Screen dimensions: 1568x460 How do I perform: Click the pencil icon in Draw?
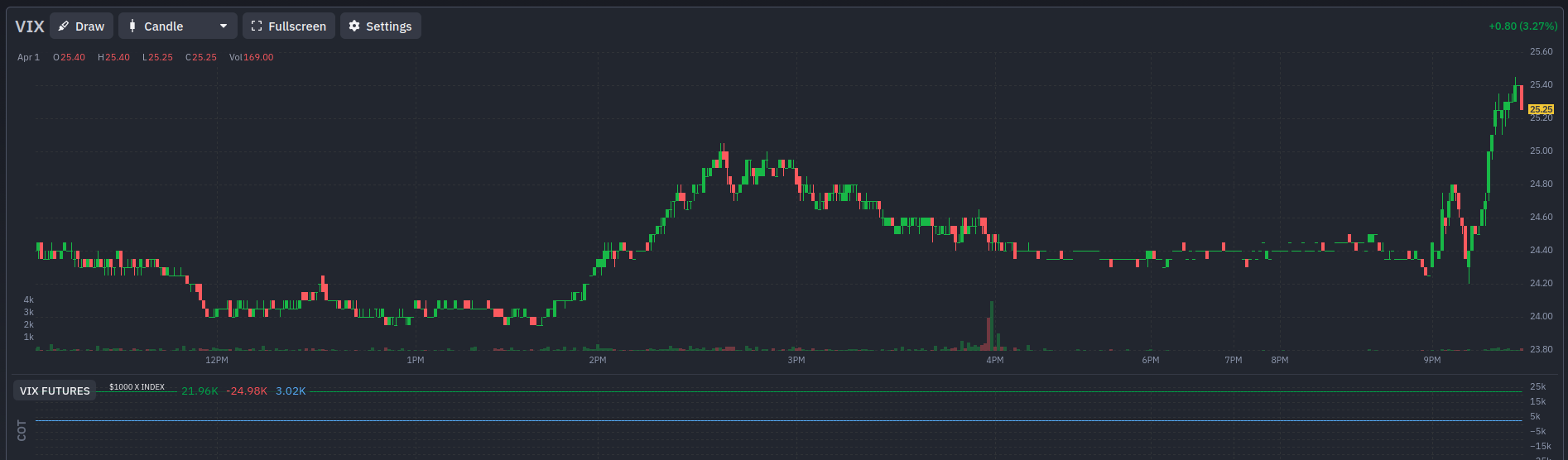click(x=64, y=26)
